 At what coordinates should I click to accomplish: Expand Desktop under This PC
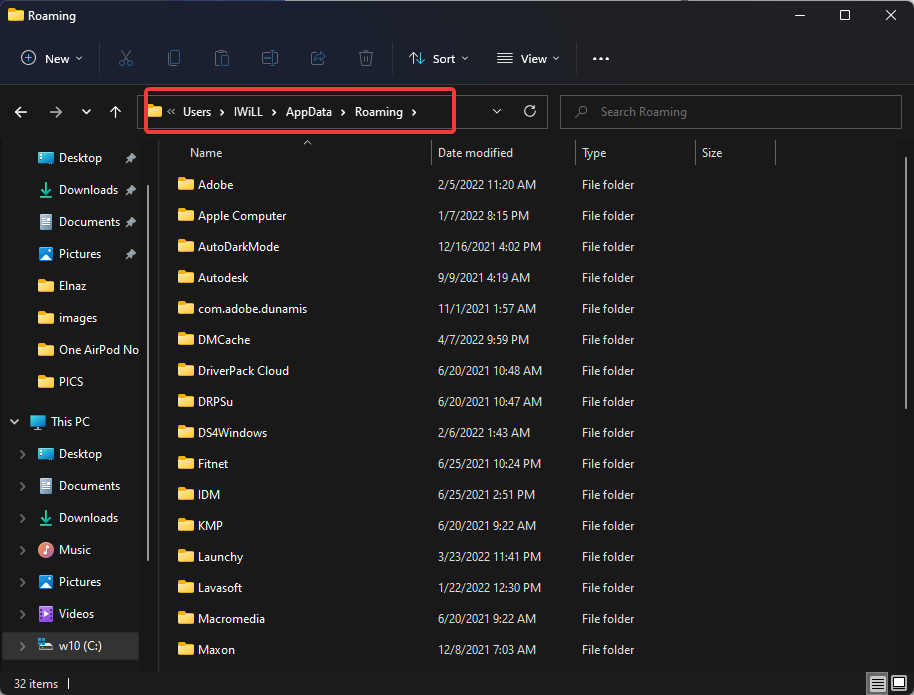22,454
